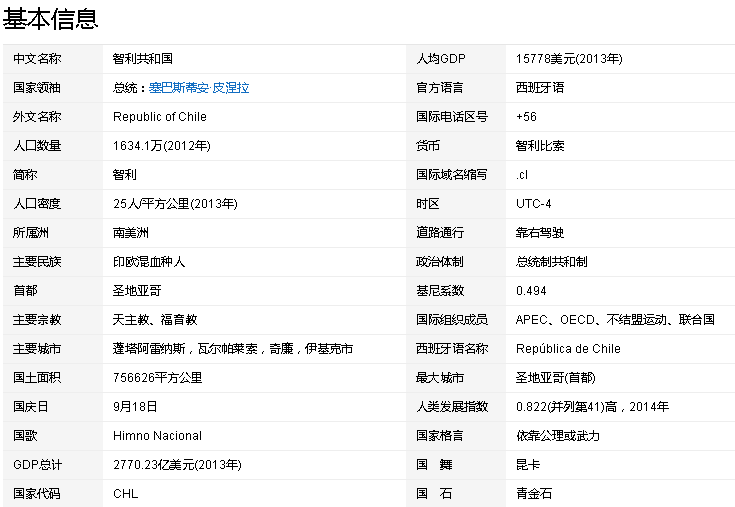Select the 圣地亚哥(首都) largest city value

pos(555,378)
